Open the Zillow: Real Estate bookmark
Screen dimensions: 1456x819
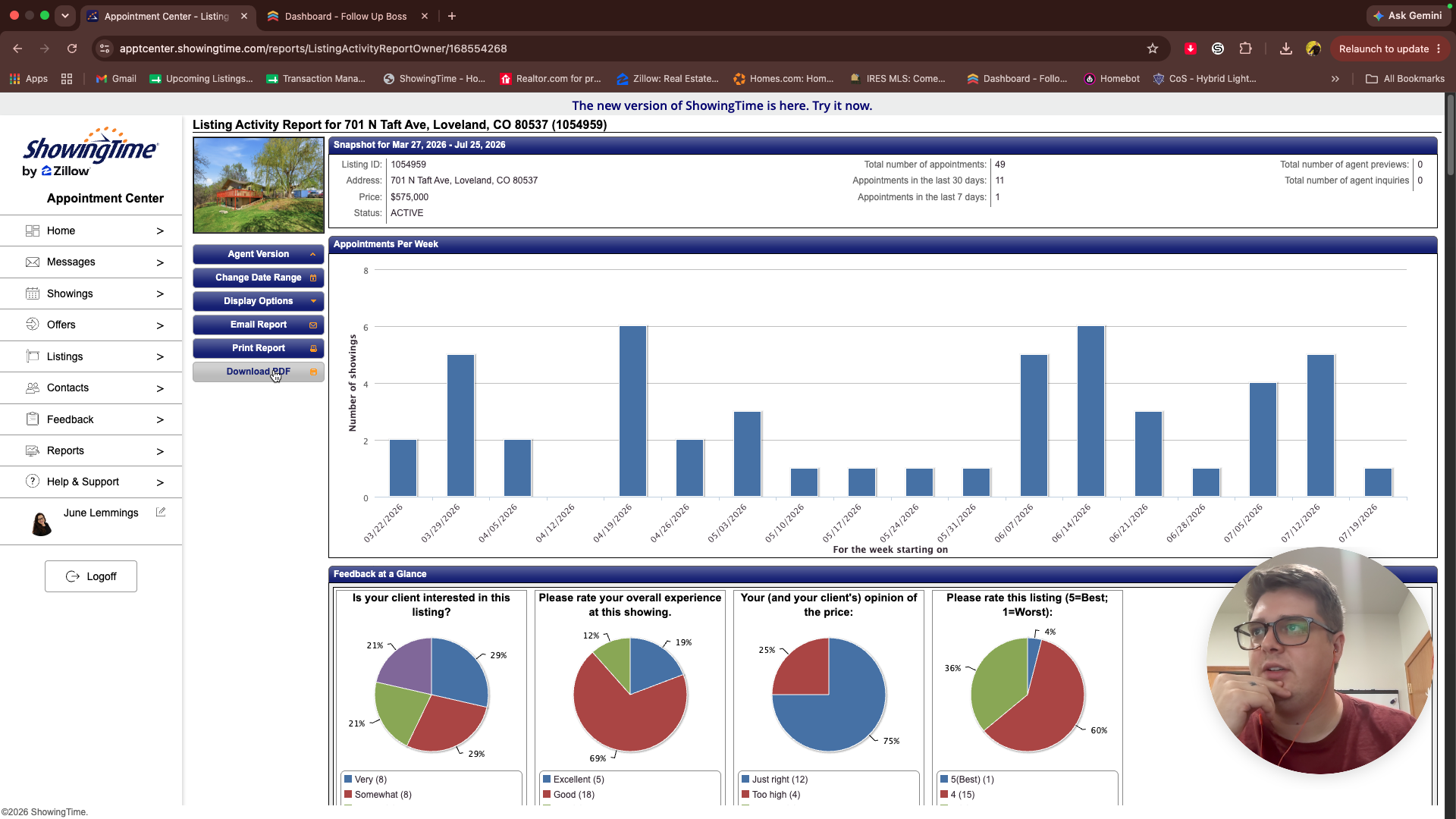(667, 79)
